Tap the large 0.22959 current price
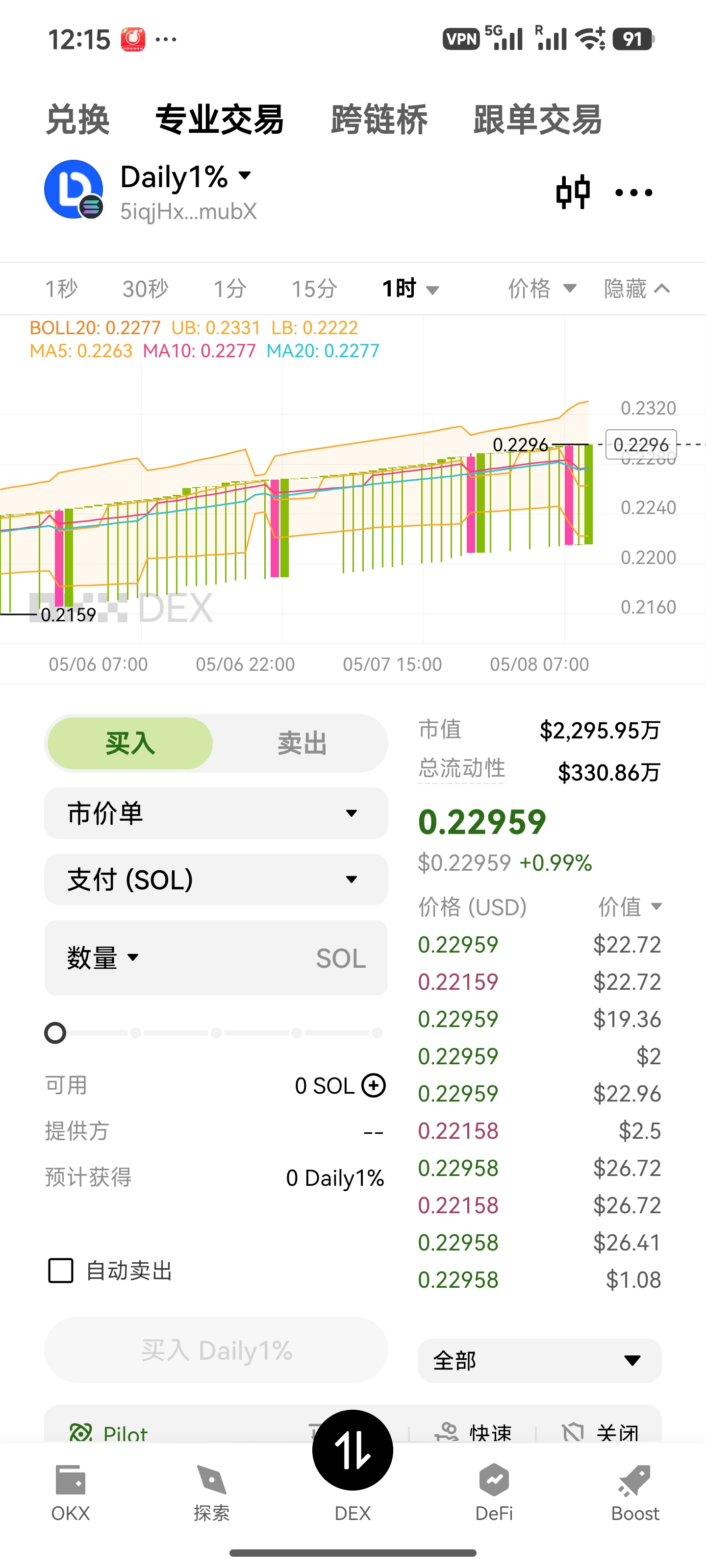Image resolution: width=706 pixels, height=1568 pixels. (482, 822)
